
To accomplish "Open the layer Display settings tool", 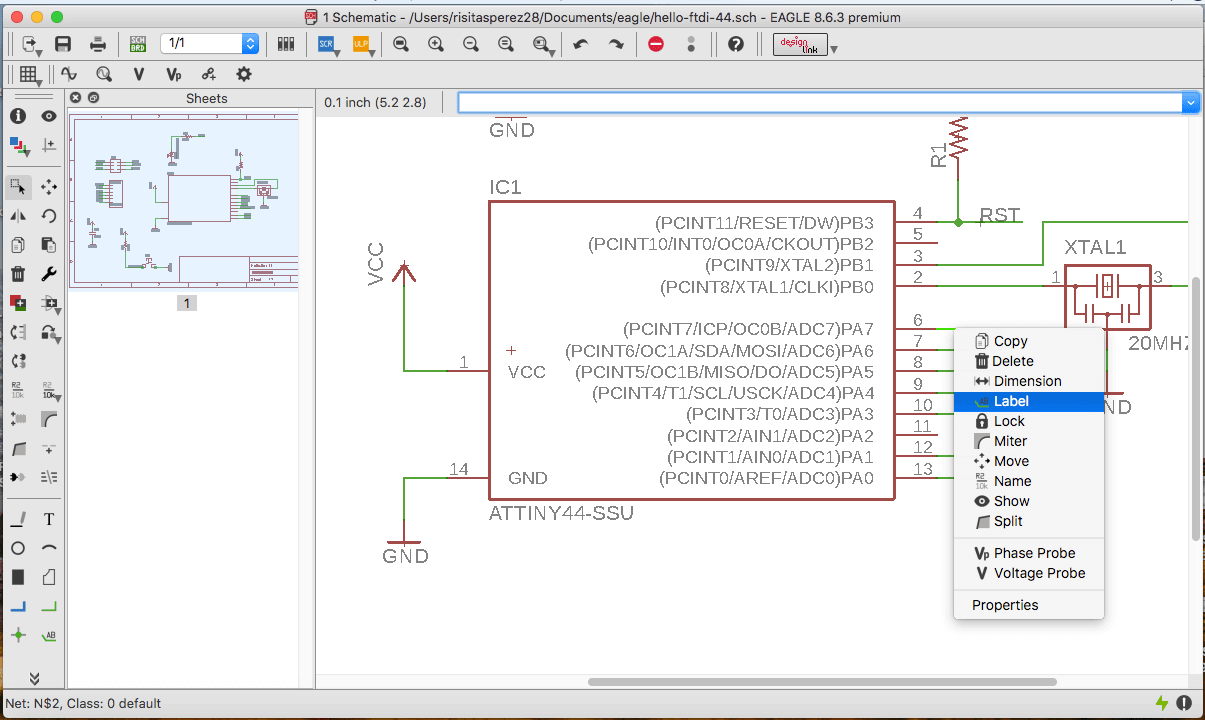I will (x=18, y=146).
